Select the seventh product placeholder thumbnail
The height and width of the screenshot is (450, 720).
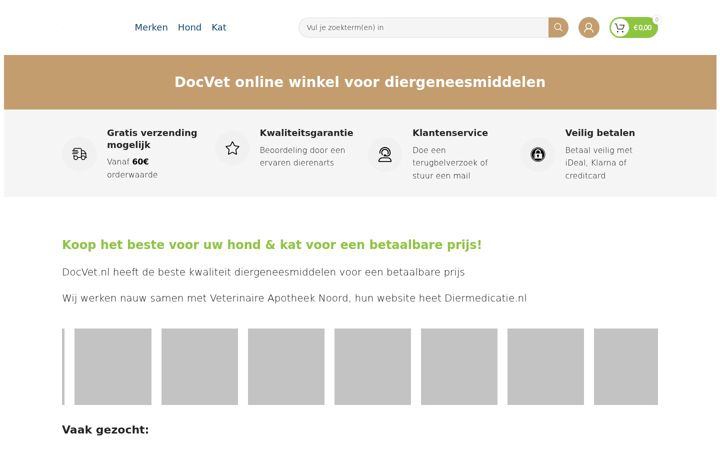point(626,366)
